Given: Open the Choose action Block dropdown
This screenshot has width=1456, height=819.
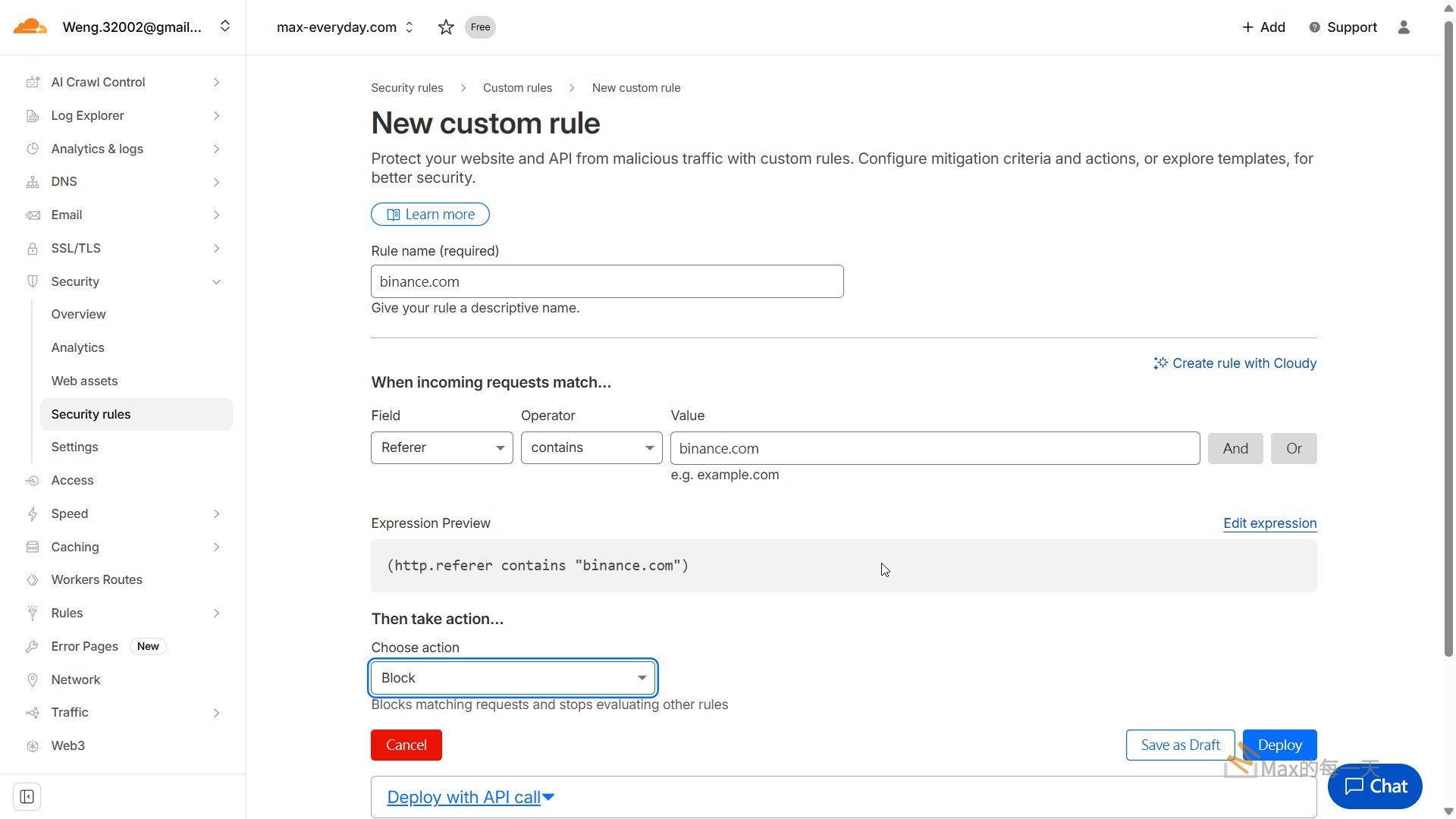Looking at the screenshot, I should (513, 678).
